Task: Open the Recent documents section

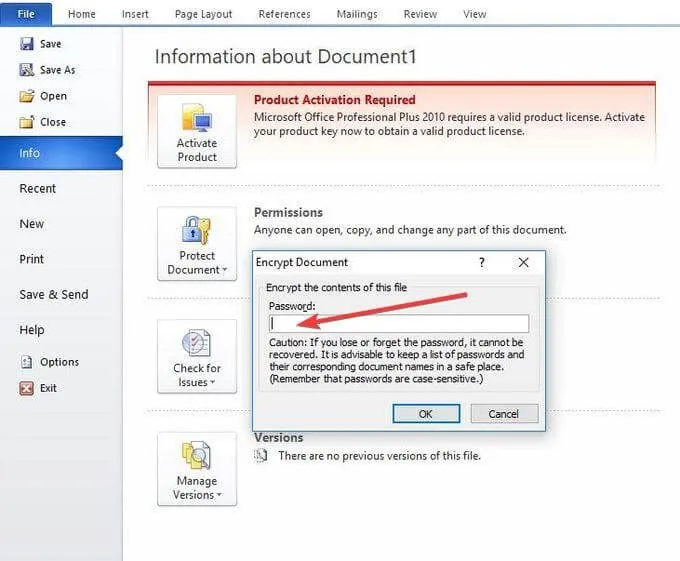Action: (38, 188)
